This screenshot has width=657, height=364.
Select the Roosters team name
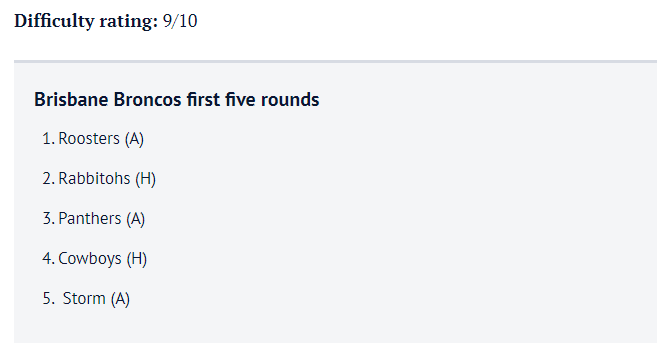pos(89,139)
